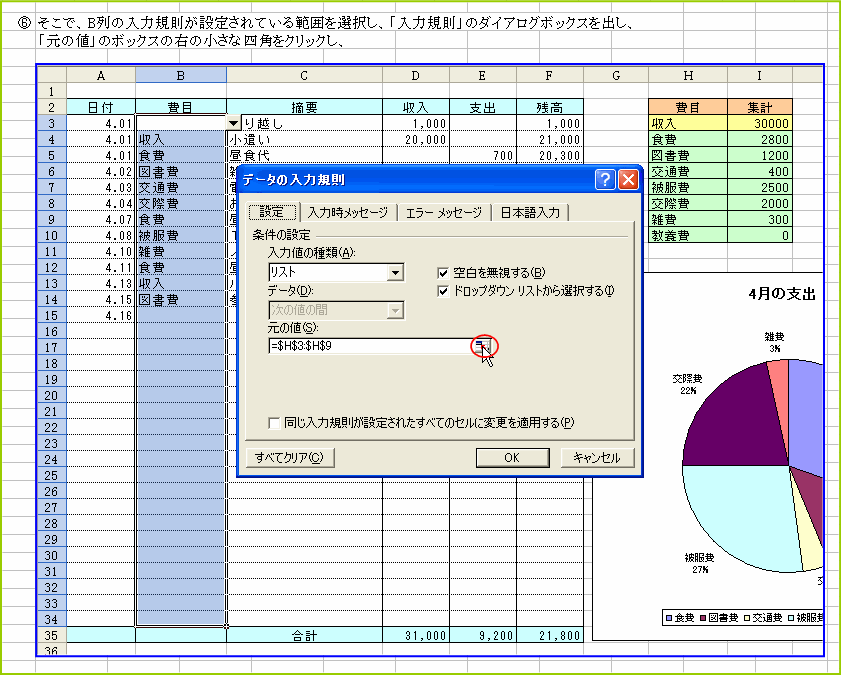Select column C header
The width and height of the screenshot is (841, 675).
(x=304, y=75)
